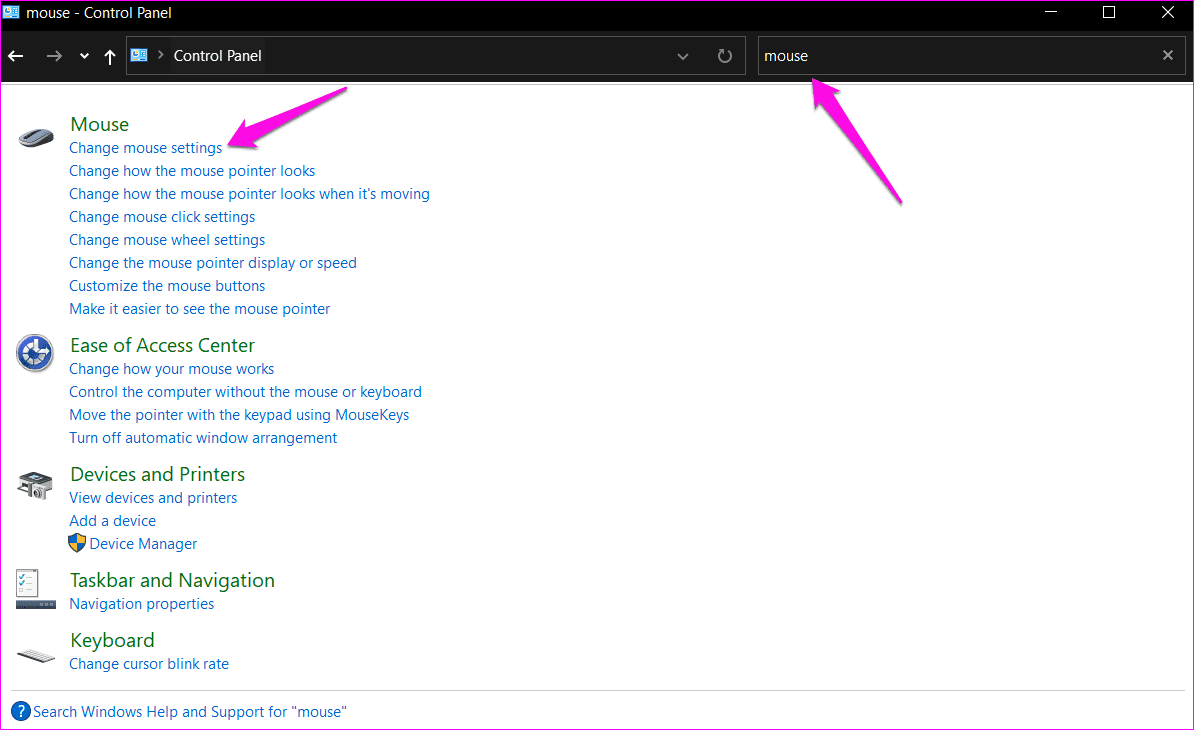Open View devices and printers
The width and height of the screenshot is (1194, 730).
point(153,498)
